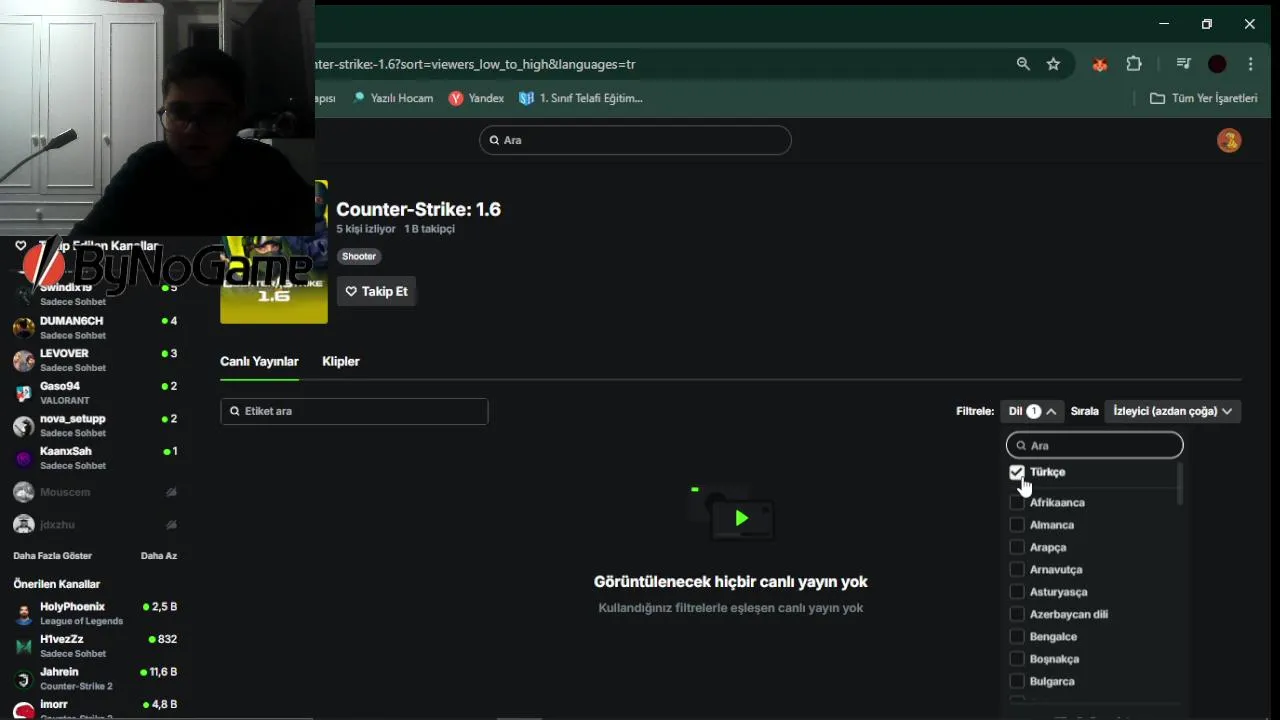This screenshot has height=720, width=1280.
Task: Click Daha Az link
Action: (x=159, y=556)
